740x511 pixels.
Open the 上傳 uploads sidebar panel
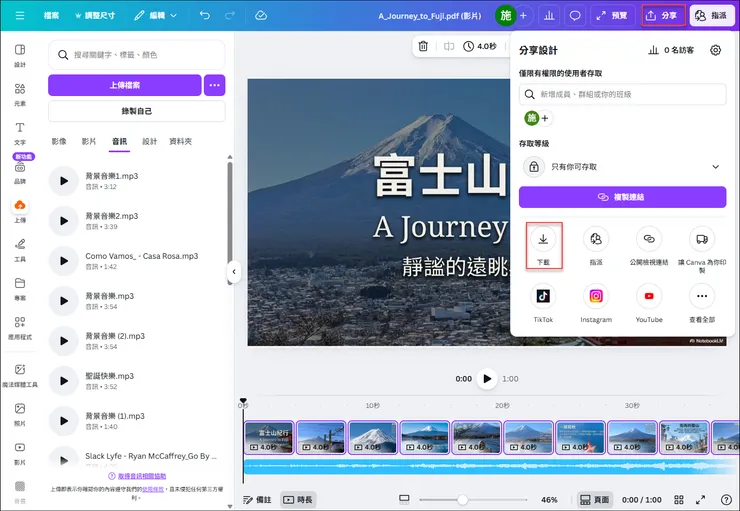[20, 211]
